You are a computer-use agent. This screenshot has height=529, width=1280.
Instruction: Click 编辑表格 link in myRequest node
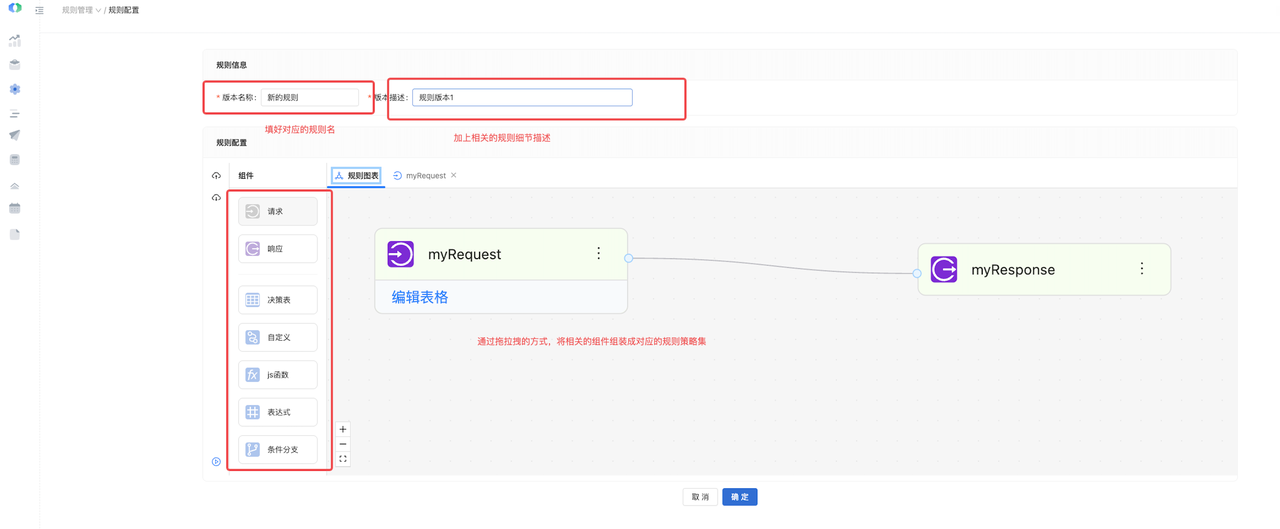[420, 297]
